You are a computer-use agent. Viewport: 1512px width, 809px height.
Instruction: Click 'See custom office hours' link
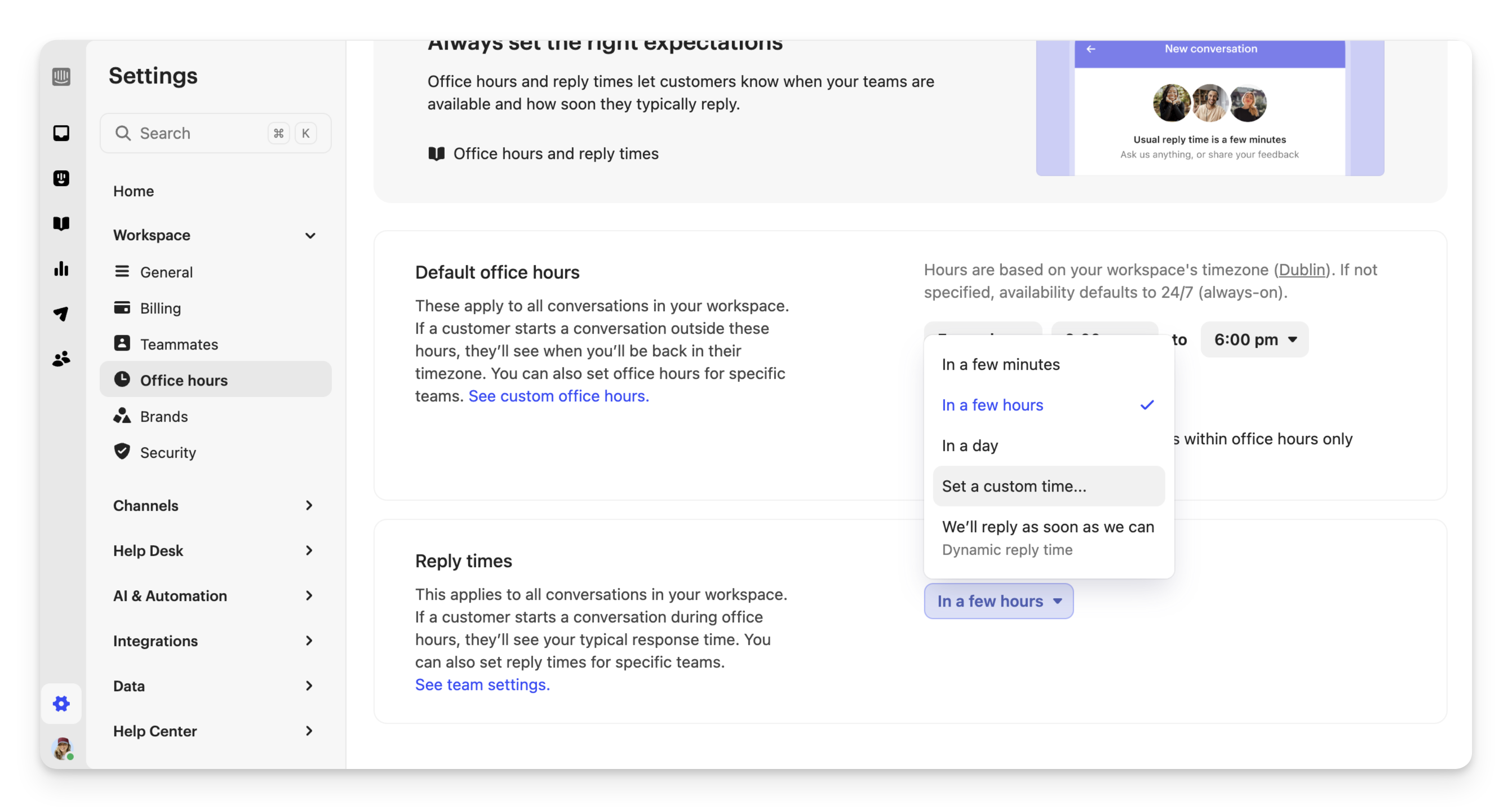point(558,396)
